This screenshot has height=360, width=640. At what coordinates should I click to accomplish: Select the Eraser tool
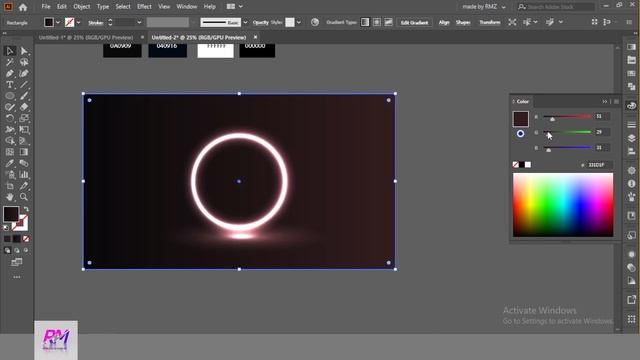24,107
